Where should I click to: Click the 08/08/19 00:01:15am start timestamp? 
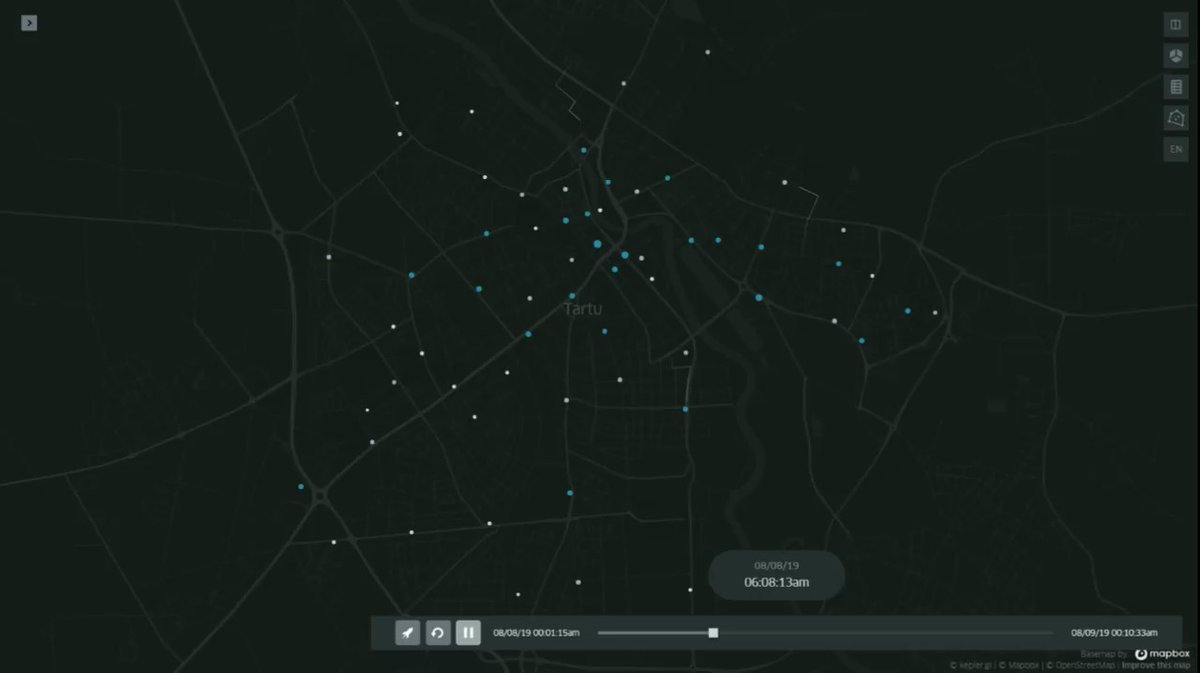point(536,633)
